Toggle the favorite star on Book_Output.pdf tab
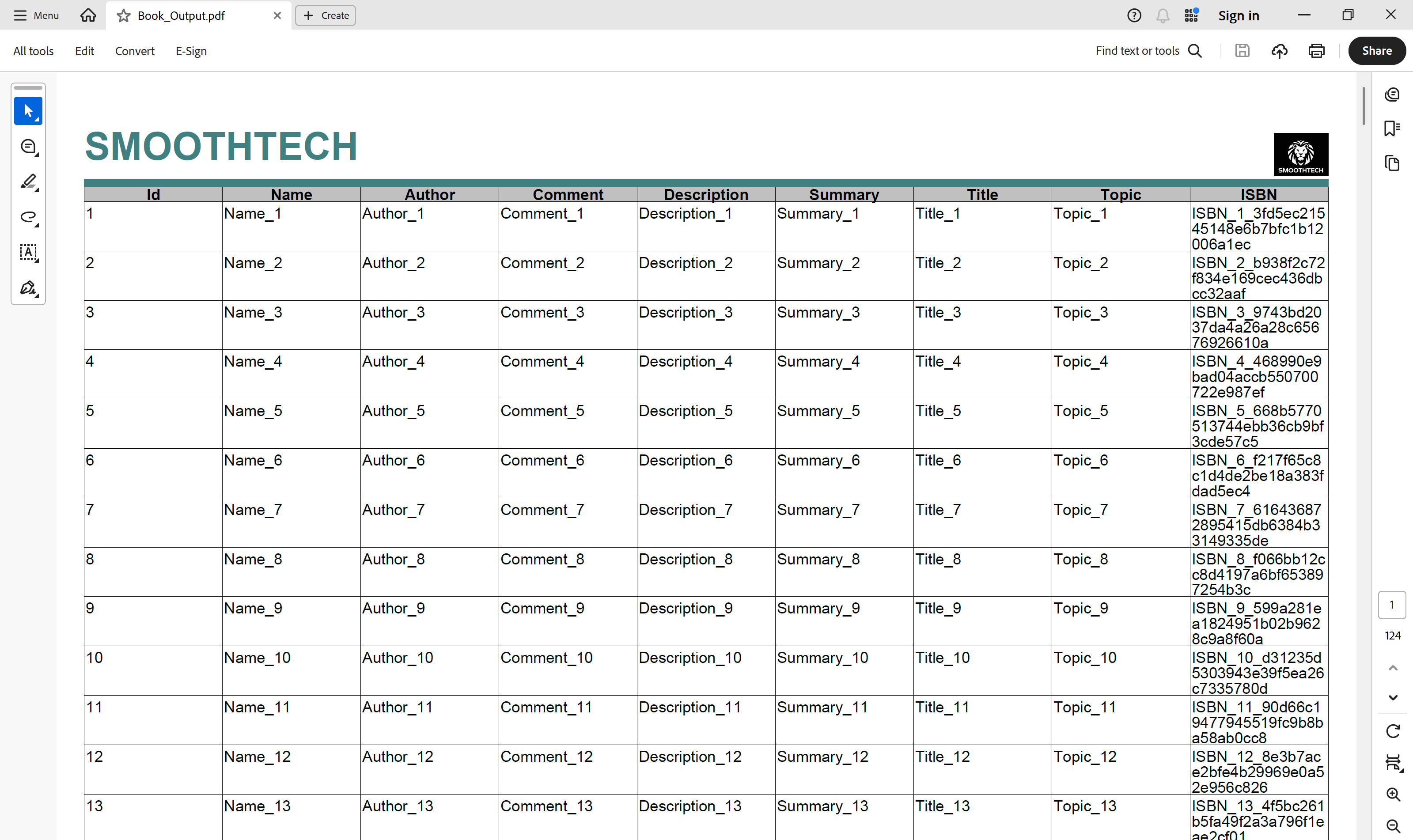This screenshot has width=1413, height=840. coord(122,15)
